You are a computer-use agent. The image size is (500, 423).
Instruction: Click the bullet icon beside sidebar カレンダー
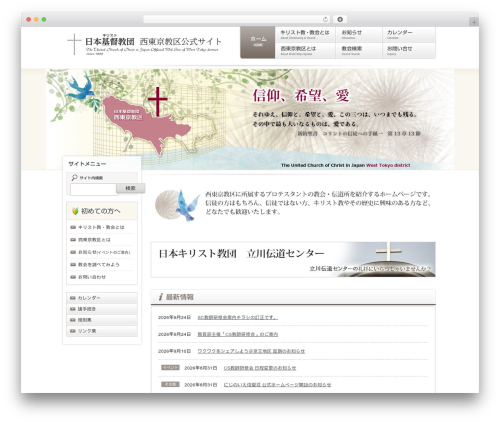point(72,298)
